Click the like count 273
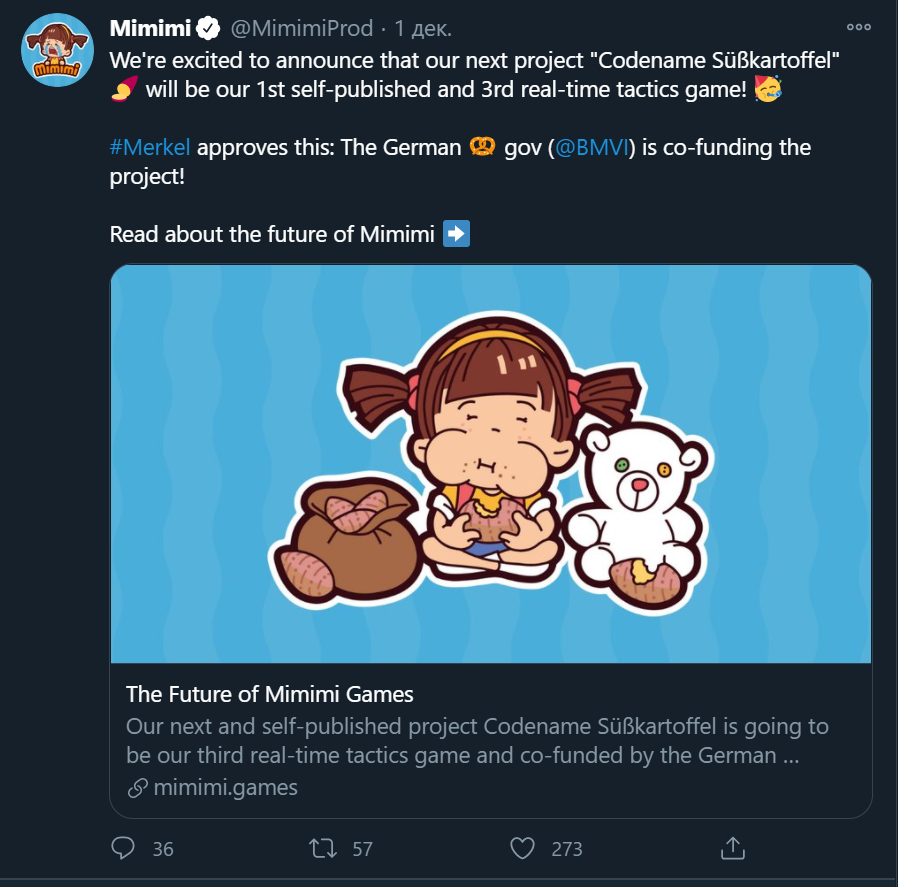The width and height of the screenshot is (898, 887). pos(566,849)
